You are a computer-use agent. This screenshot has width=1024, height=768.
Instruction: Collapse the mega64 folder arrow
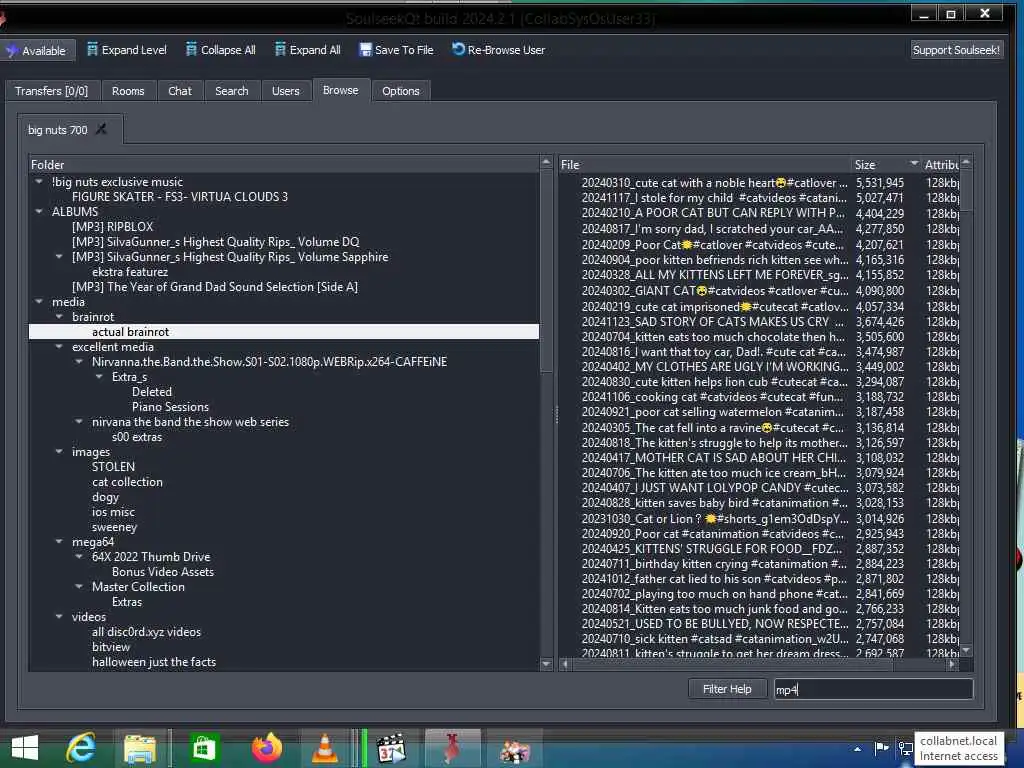point(59,542)
